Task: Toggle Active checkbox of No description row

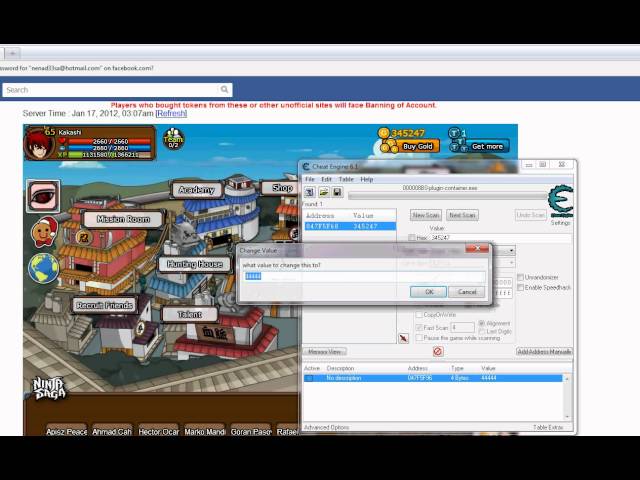Action: point(309,378)
